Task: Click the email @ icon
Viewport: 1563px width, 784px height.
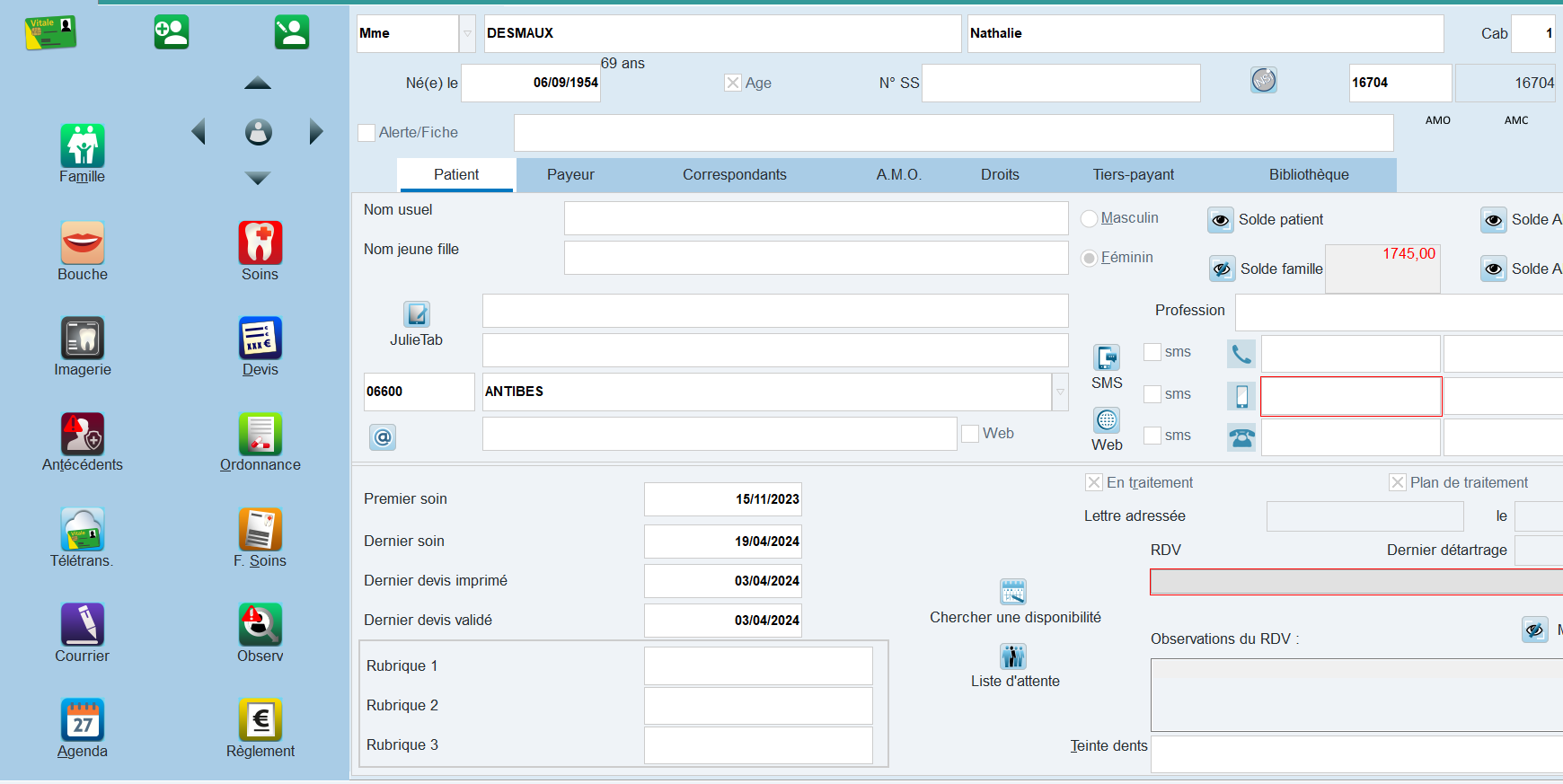Action: (x=383, y=437)
